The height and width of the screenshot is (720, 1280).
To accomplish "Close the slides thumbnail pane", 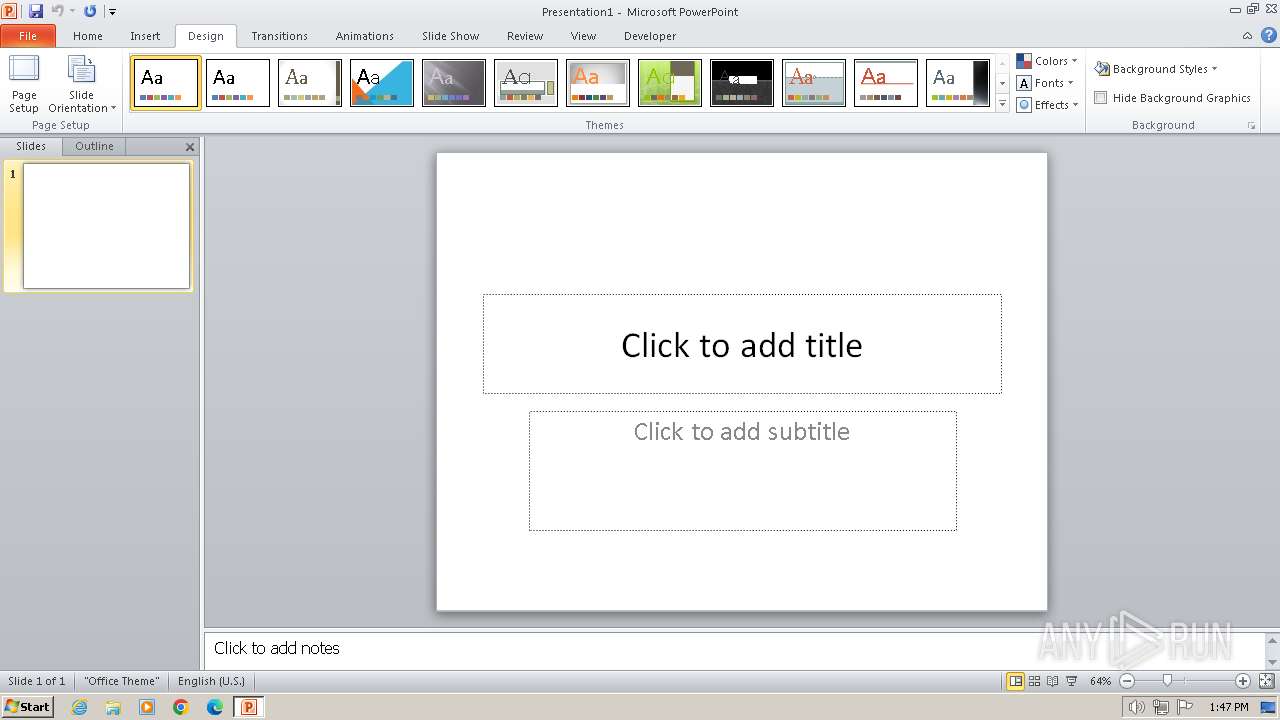I will [190, 147].
